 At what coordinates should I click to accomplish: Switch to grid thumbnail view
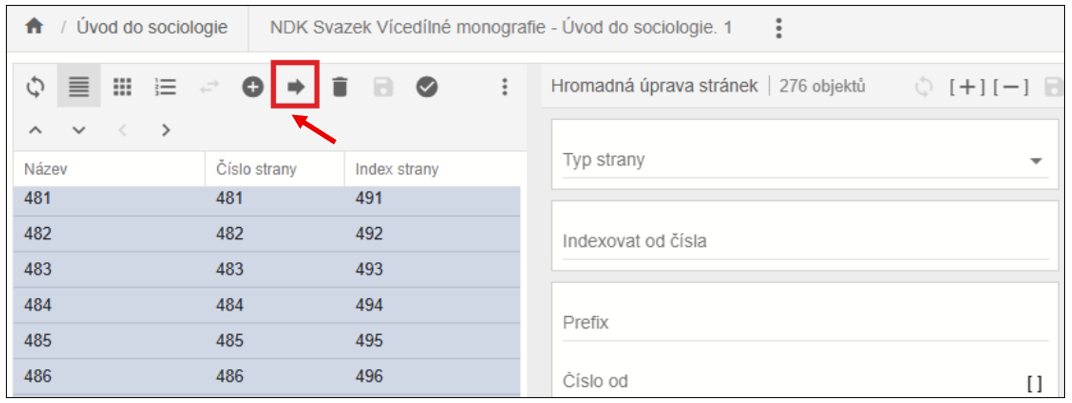click(x=121, y=88)
